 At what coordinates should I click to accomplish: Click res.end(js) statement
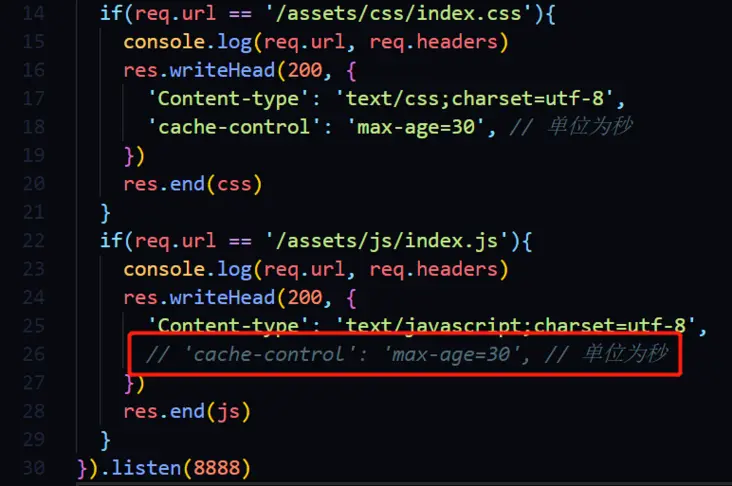click(x=187, y=411)
